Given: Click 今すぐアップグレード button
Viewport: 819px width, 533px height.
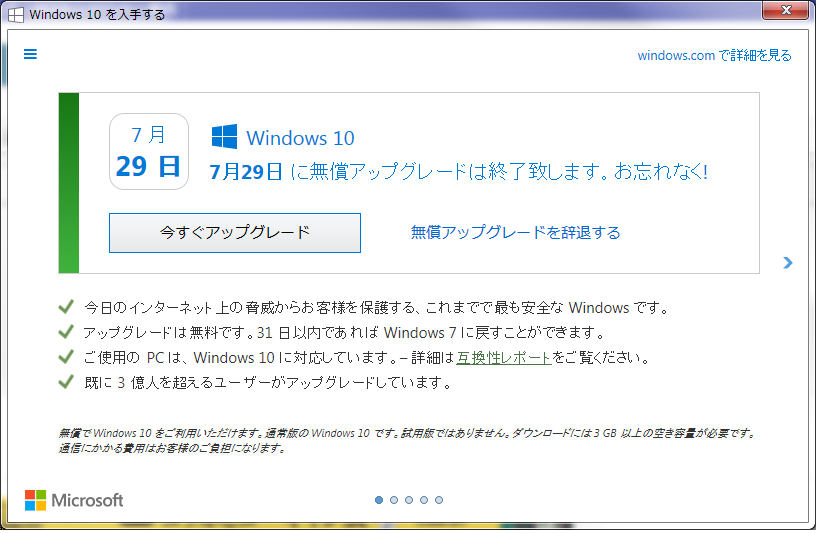Looking at the screenshot, I should click(235, 233).
